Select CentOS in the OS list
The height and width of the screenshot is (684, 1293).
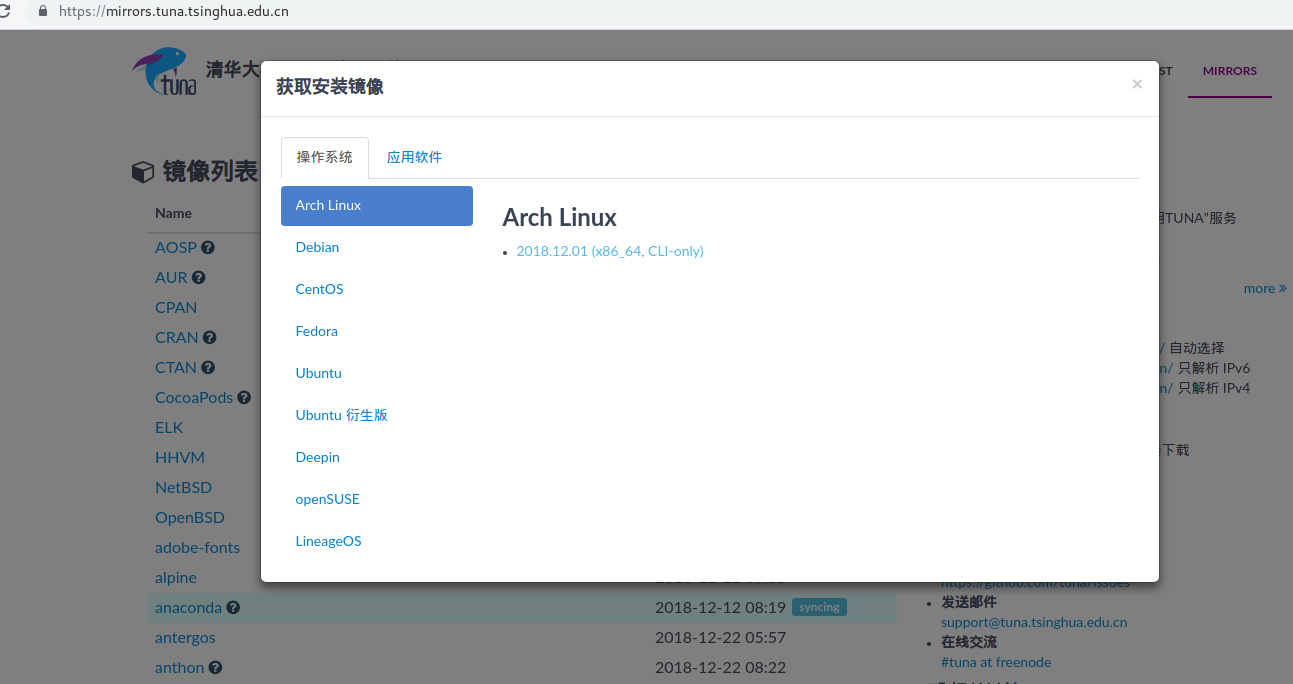[x=377, y=289]
